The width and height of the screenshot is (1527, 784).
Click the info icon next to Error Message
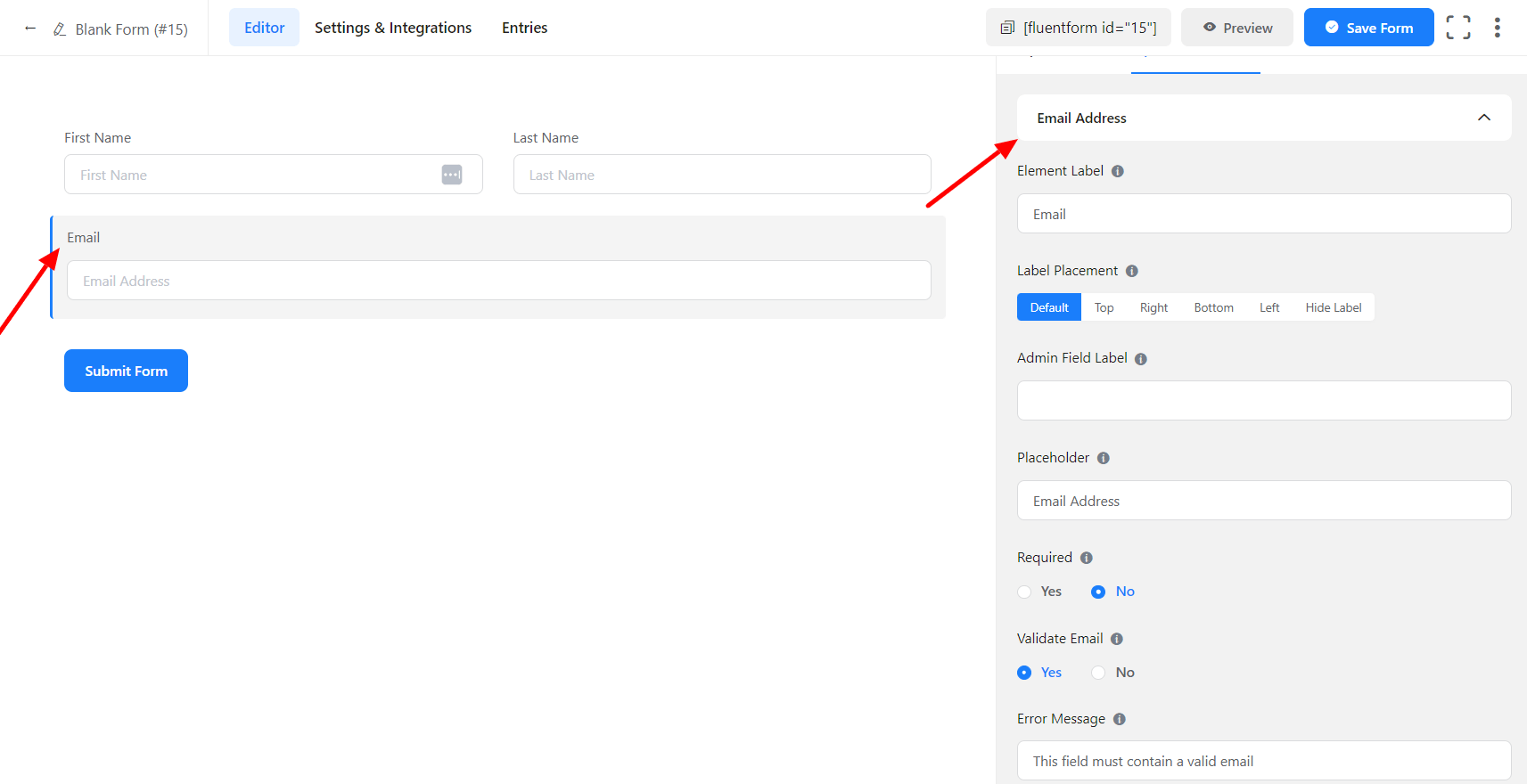pyautogui.click(x=1120, y=719)
